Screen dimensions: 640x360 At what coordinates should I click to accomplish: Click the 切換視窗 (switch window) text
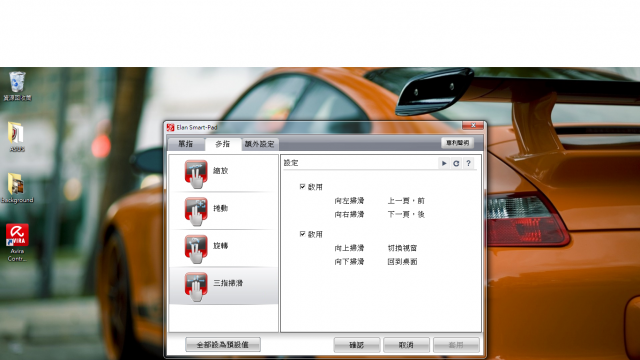[x=402, y=248]
